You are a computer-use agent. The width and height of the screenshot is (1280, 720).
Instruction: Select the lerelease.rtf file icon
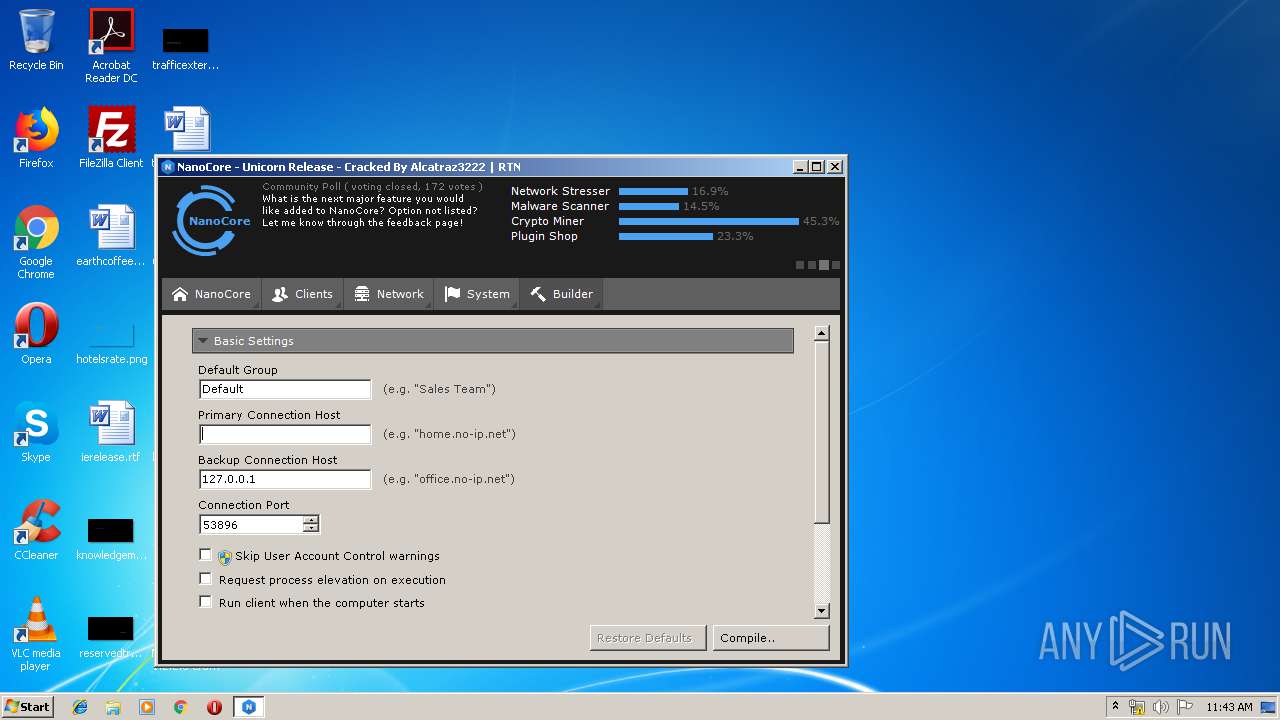(111, 432)
